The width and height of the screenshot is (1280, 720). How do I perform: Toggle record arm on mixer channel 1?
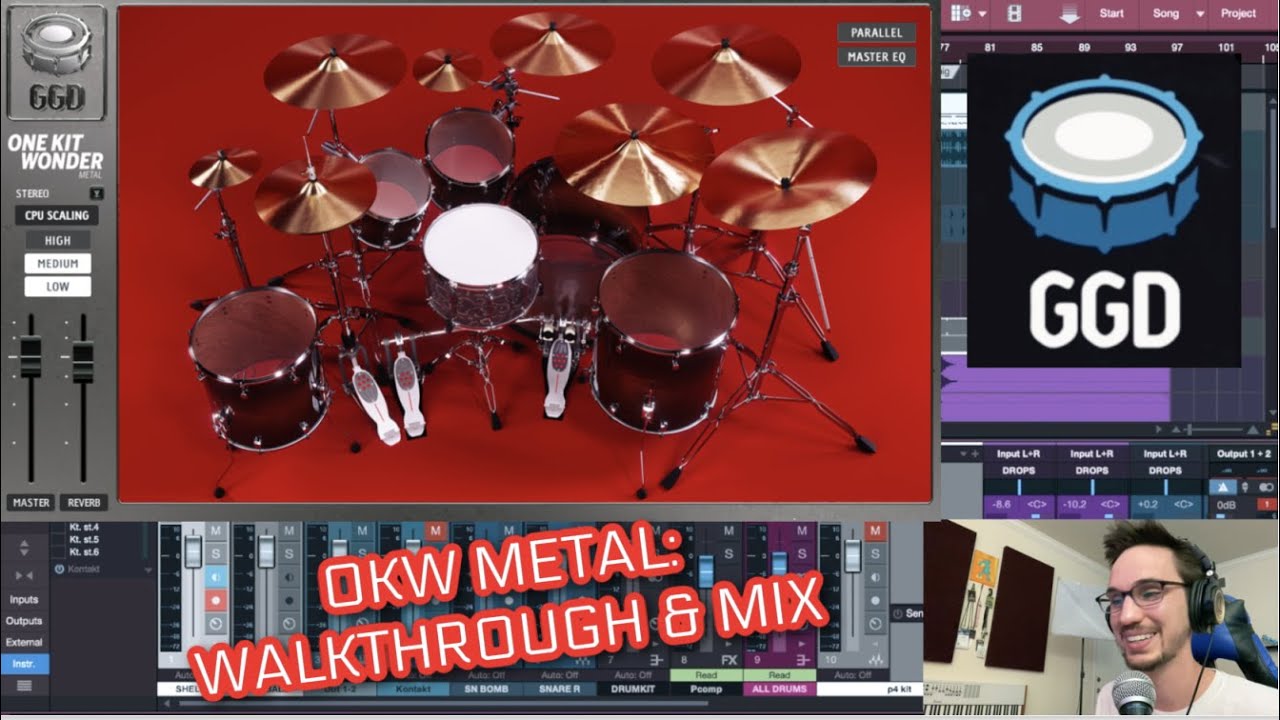[x=216, y=601]
